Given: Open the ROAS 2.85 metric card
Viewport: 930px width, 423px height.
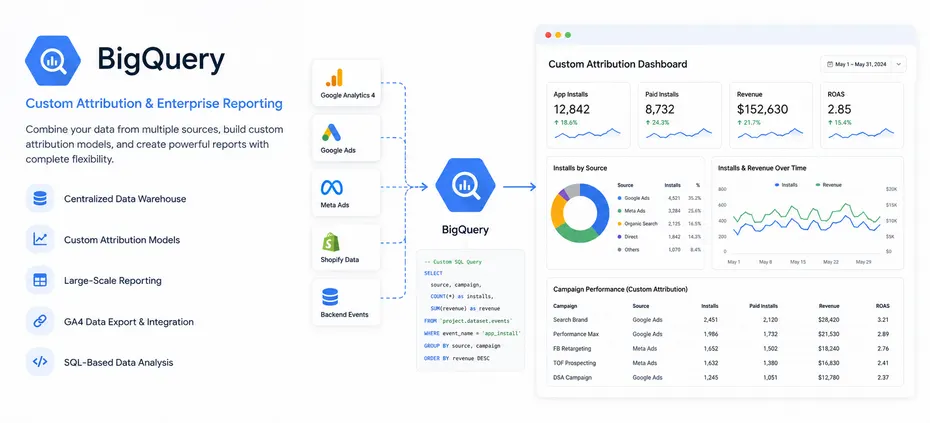Looking at the screenshot, I should coord(862,115).
